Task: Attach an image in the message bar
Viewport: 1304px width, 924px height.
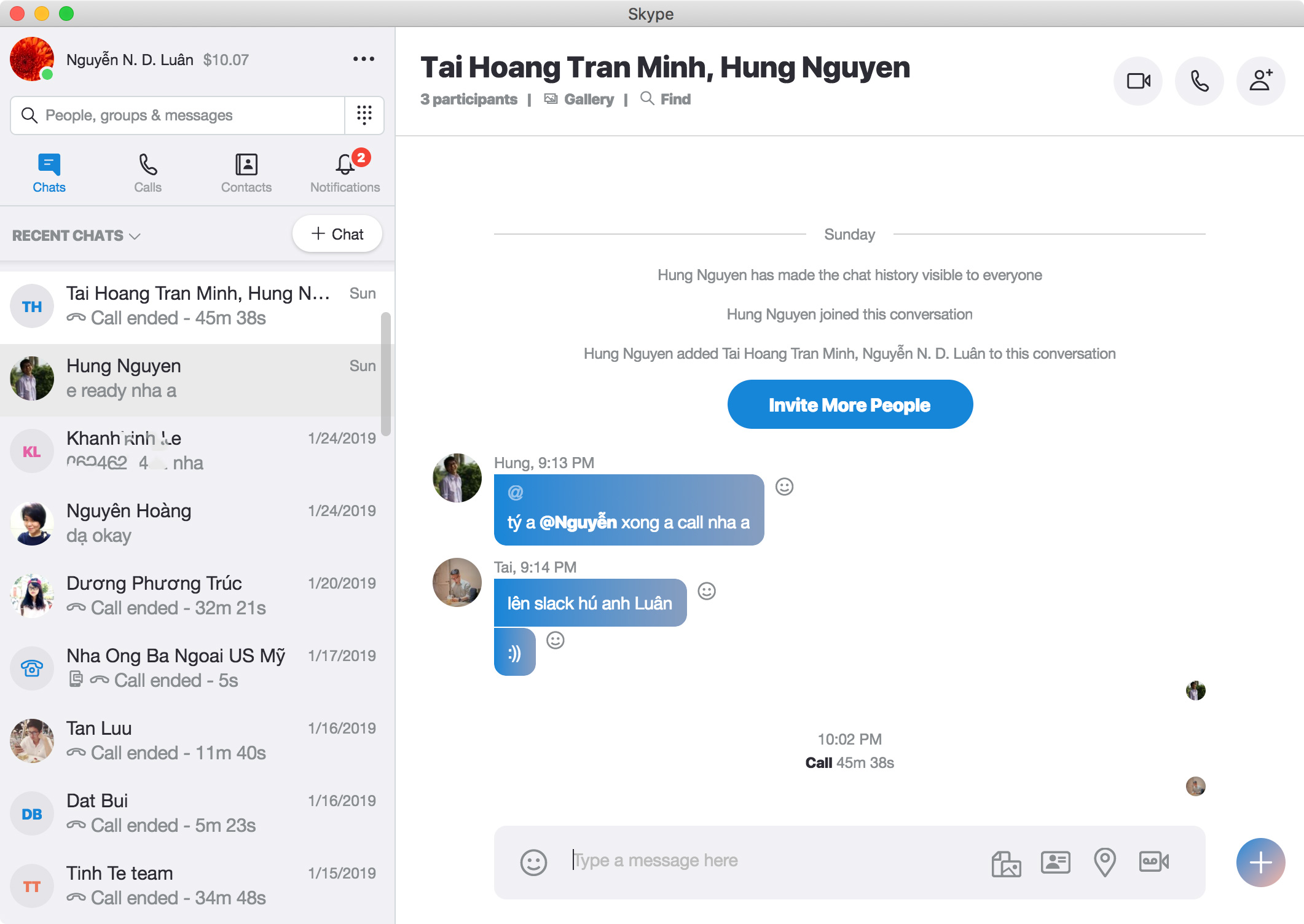Action: (1006, 863)
